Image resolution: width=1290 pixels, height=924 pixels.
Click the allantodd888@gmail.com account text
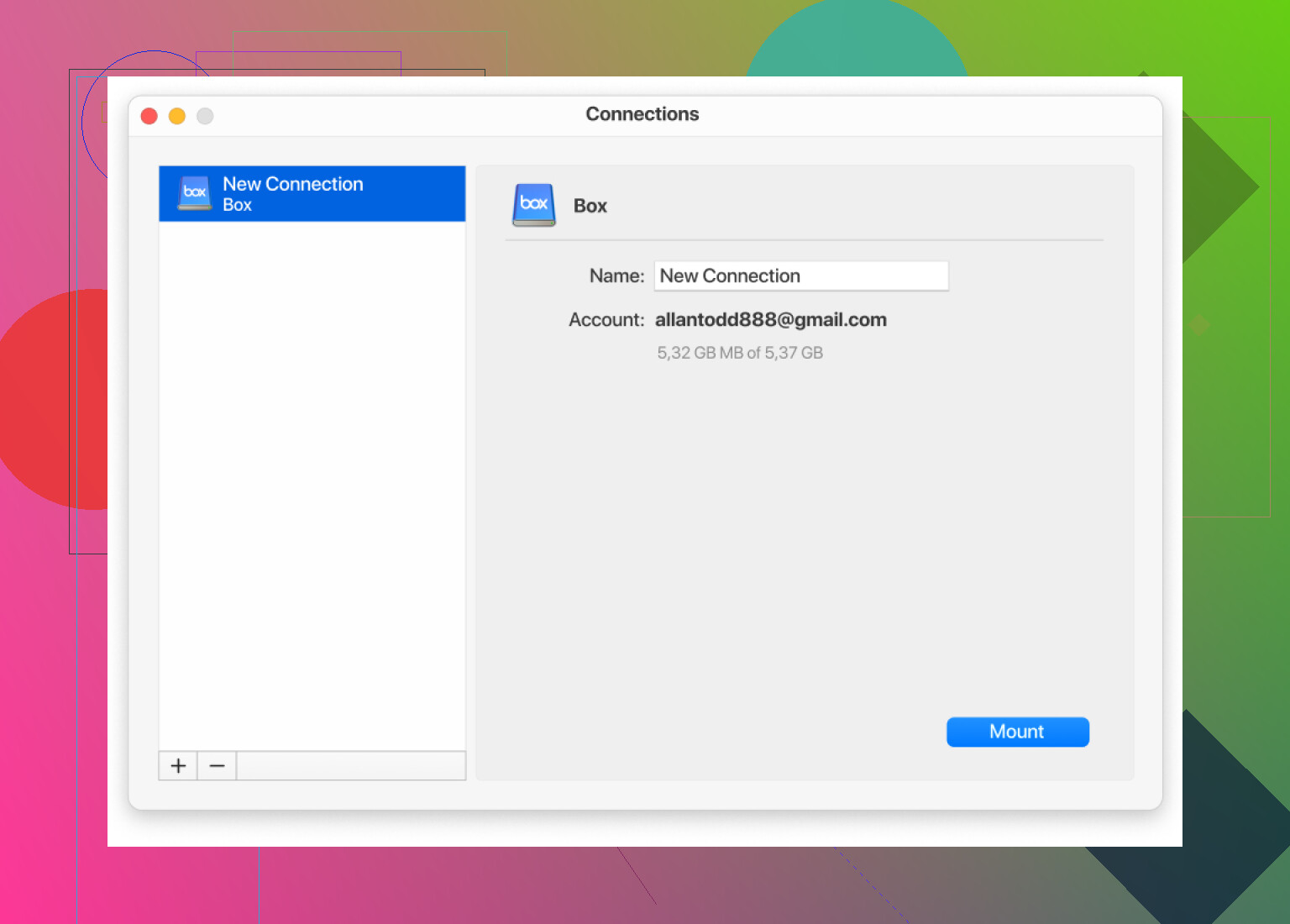770,320
